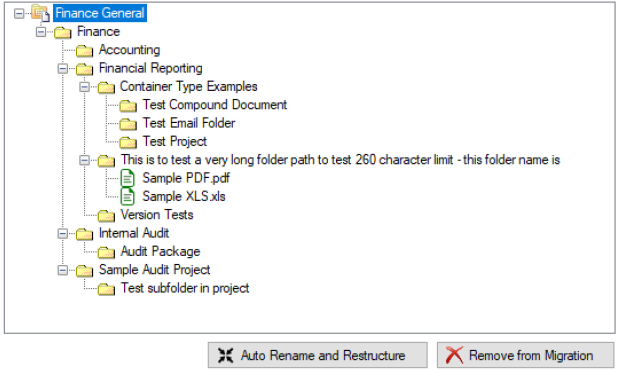Viewport: 621px width, 370px height.
Task: Click Auto Rename and Restructure button
Action: [x=318, y=355]
